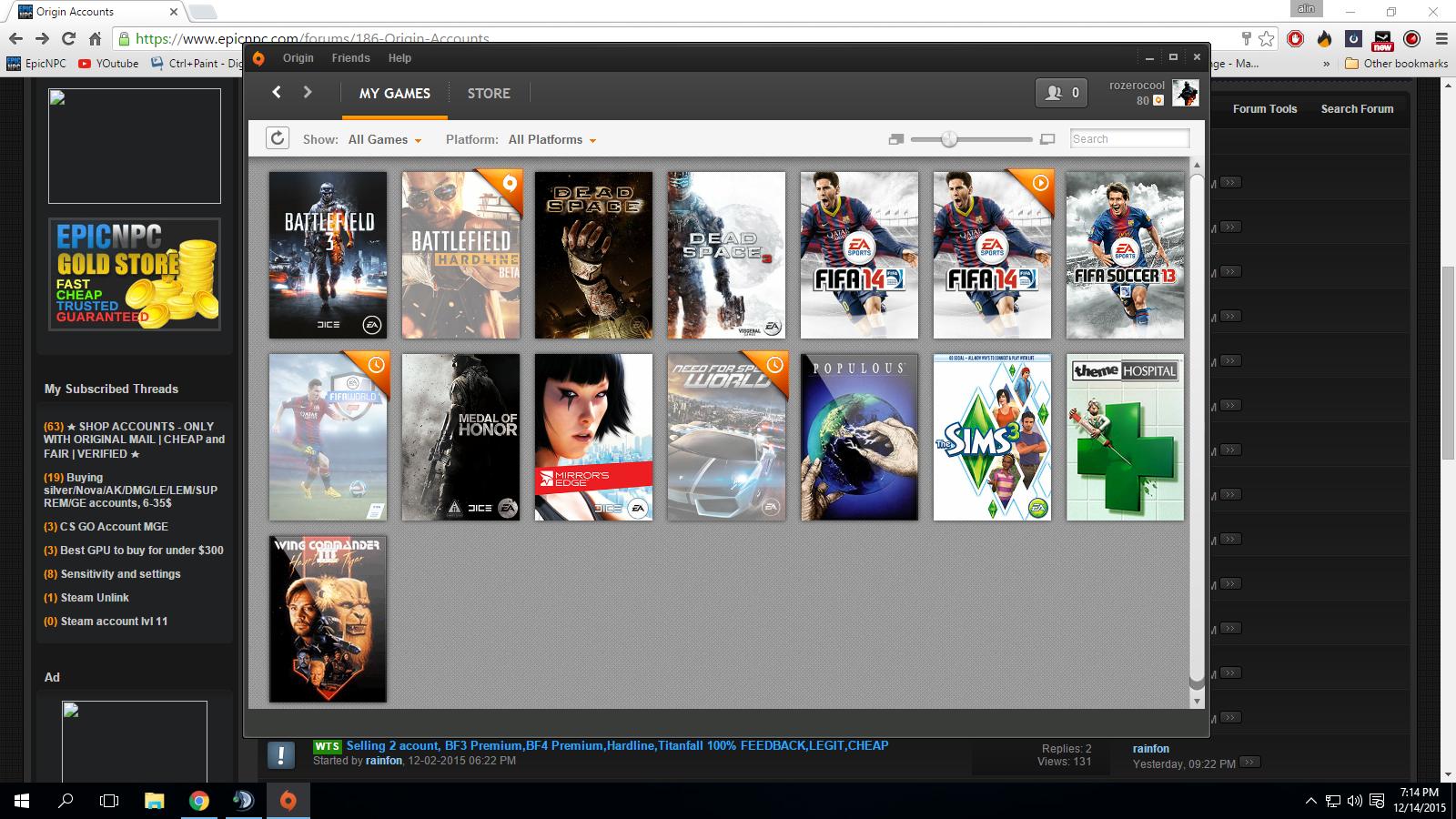Go forward with Origin's right arrow

(x=308, y=92)
